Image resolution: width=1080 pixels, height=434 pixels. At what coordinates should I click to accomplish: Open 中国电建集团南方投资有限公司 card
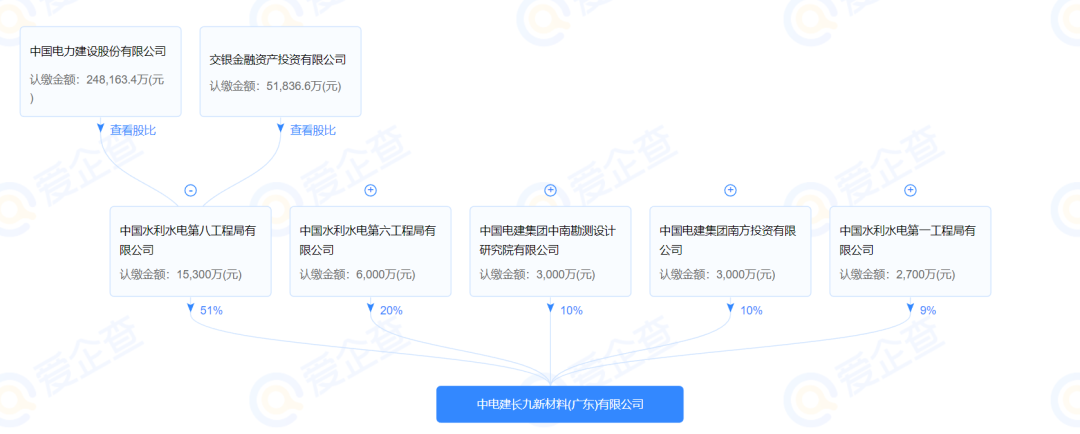(x=730, y=251)
